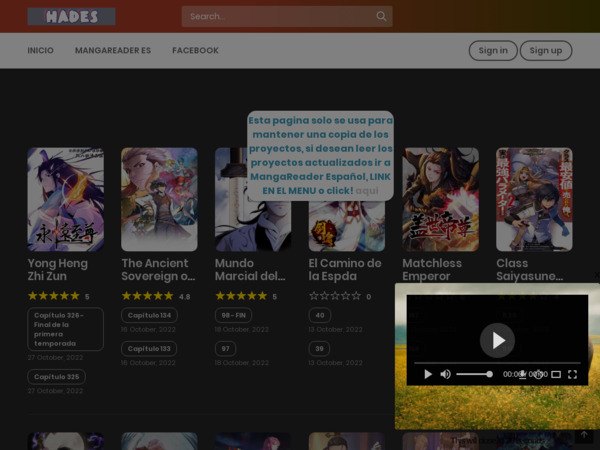Click the rating value 4.8
Image resolution: width=600 pixels, height=450 pixels.
pos(184,297)
